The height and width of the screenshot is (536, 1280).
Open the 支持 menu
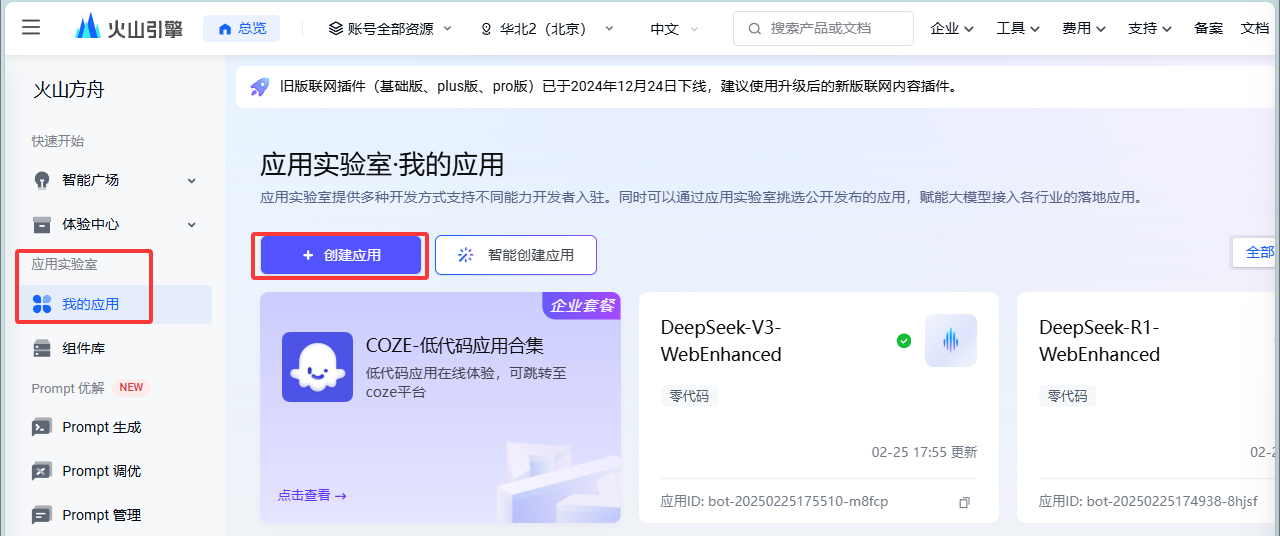click(1150, 28)
